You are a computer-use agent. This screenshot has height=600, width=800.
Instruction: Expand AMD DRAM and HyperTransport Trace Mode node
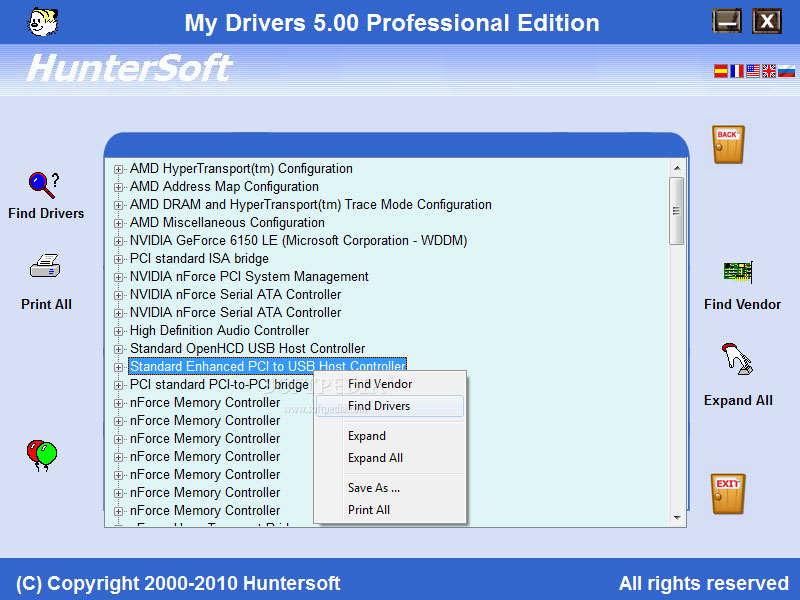tap(118, 205)
